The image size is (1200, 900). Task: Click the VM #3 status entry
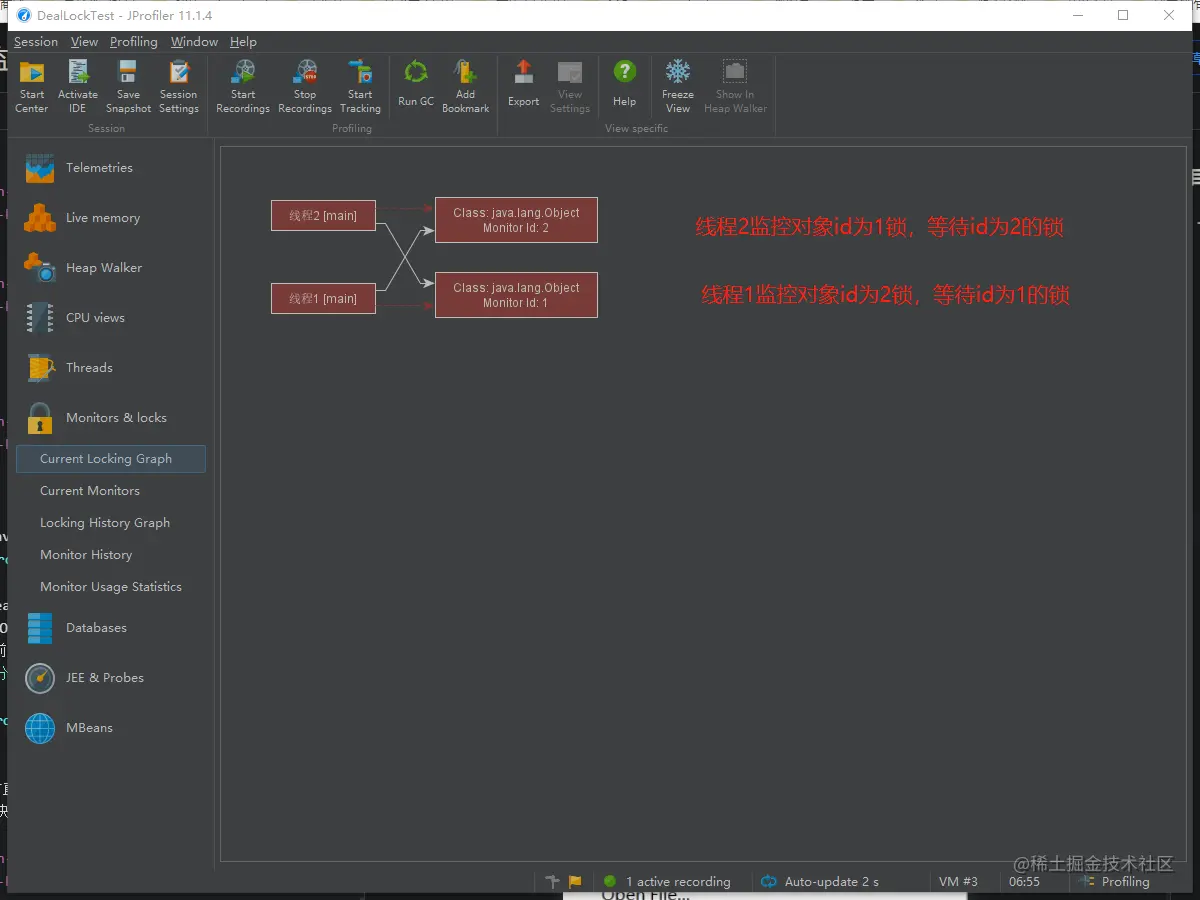coord(958,882)
